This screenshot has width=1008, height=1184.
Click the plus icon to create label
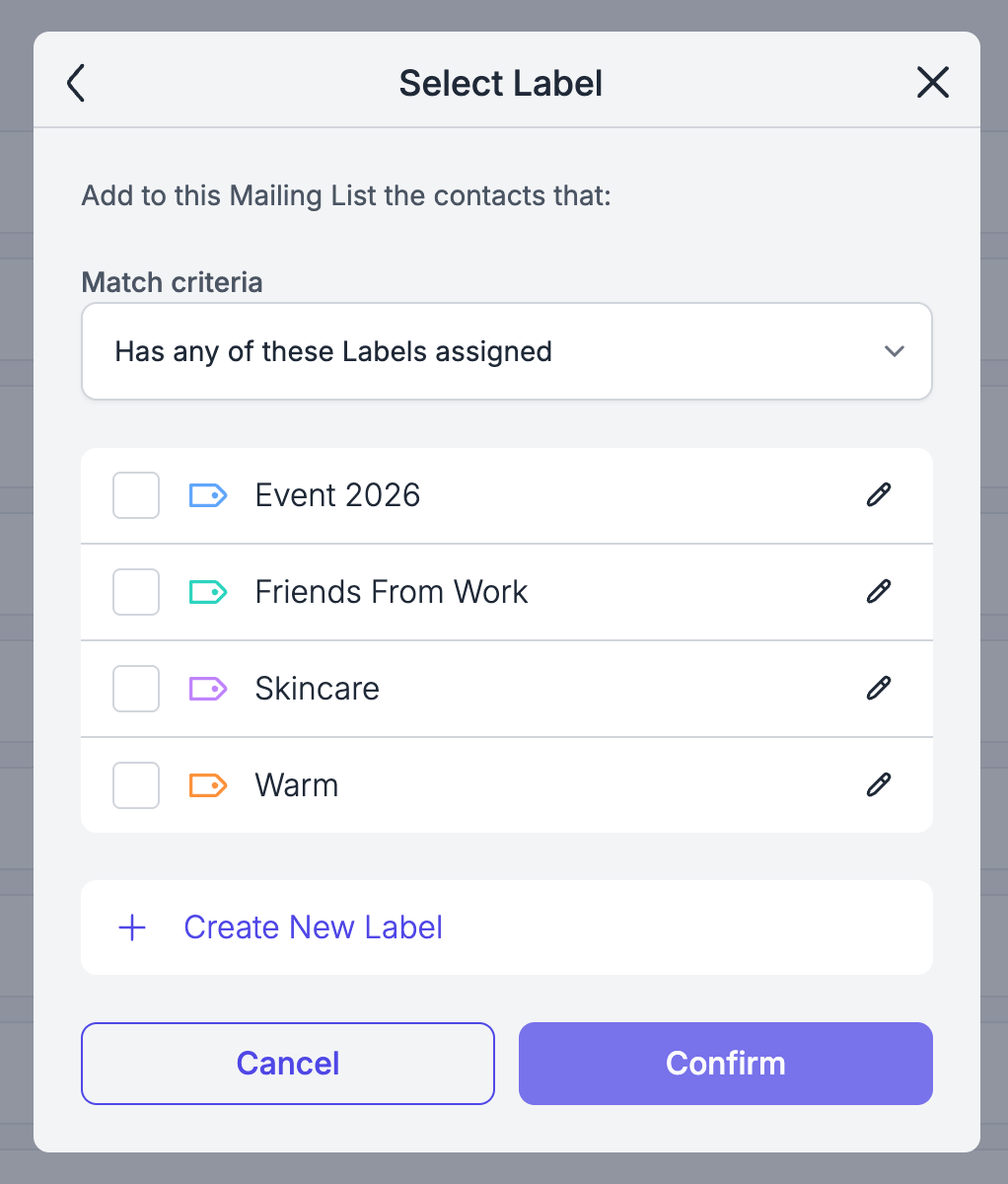[132, 927]
